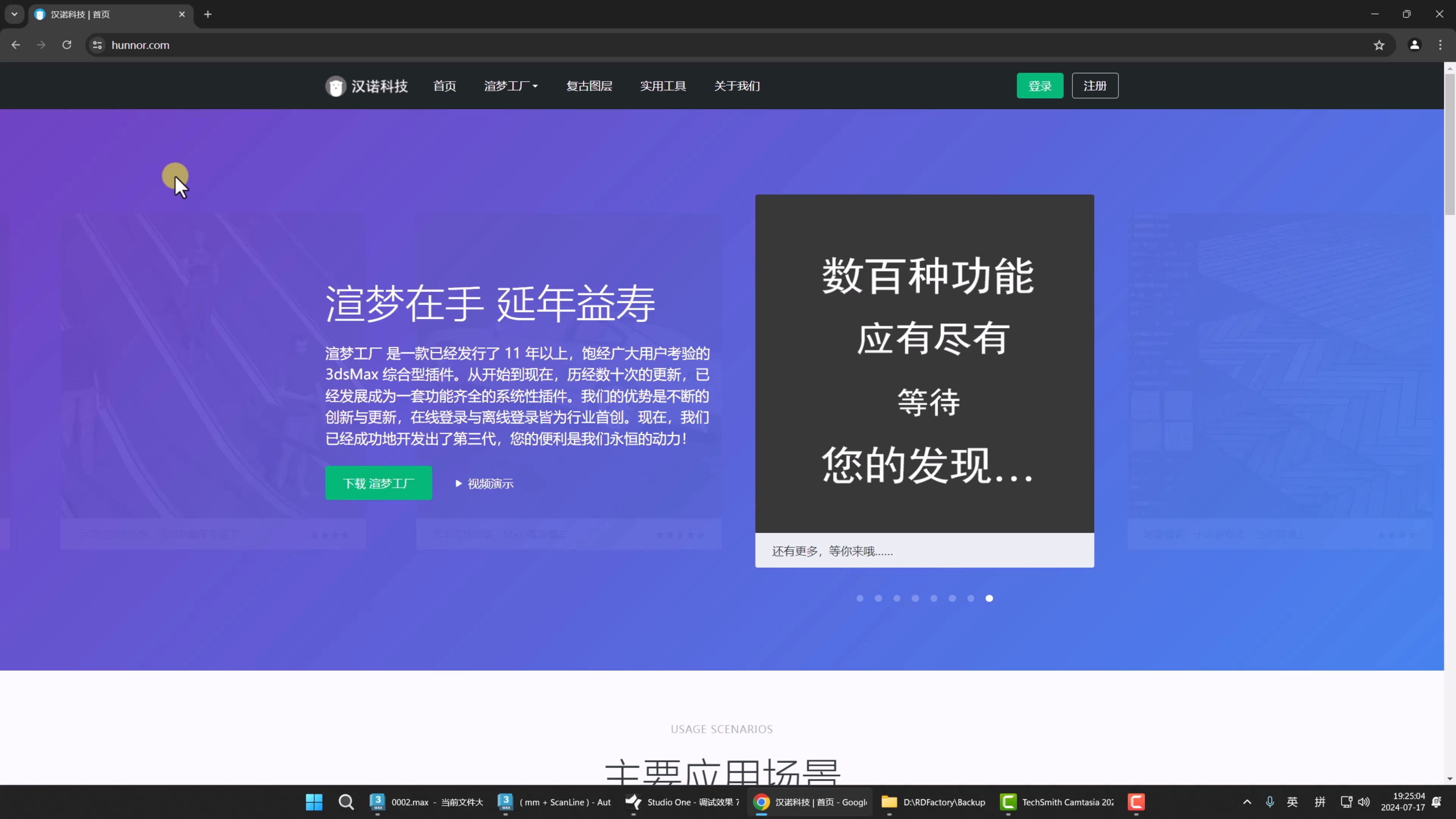Click the microphone tray icon
The width and height of the screenshot is (1456, 819).
(x=1270, y=802)
